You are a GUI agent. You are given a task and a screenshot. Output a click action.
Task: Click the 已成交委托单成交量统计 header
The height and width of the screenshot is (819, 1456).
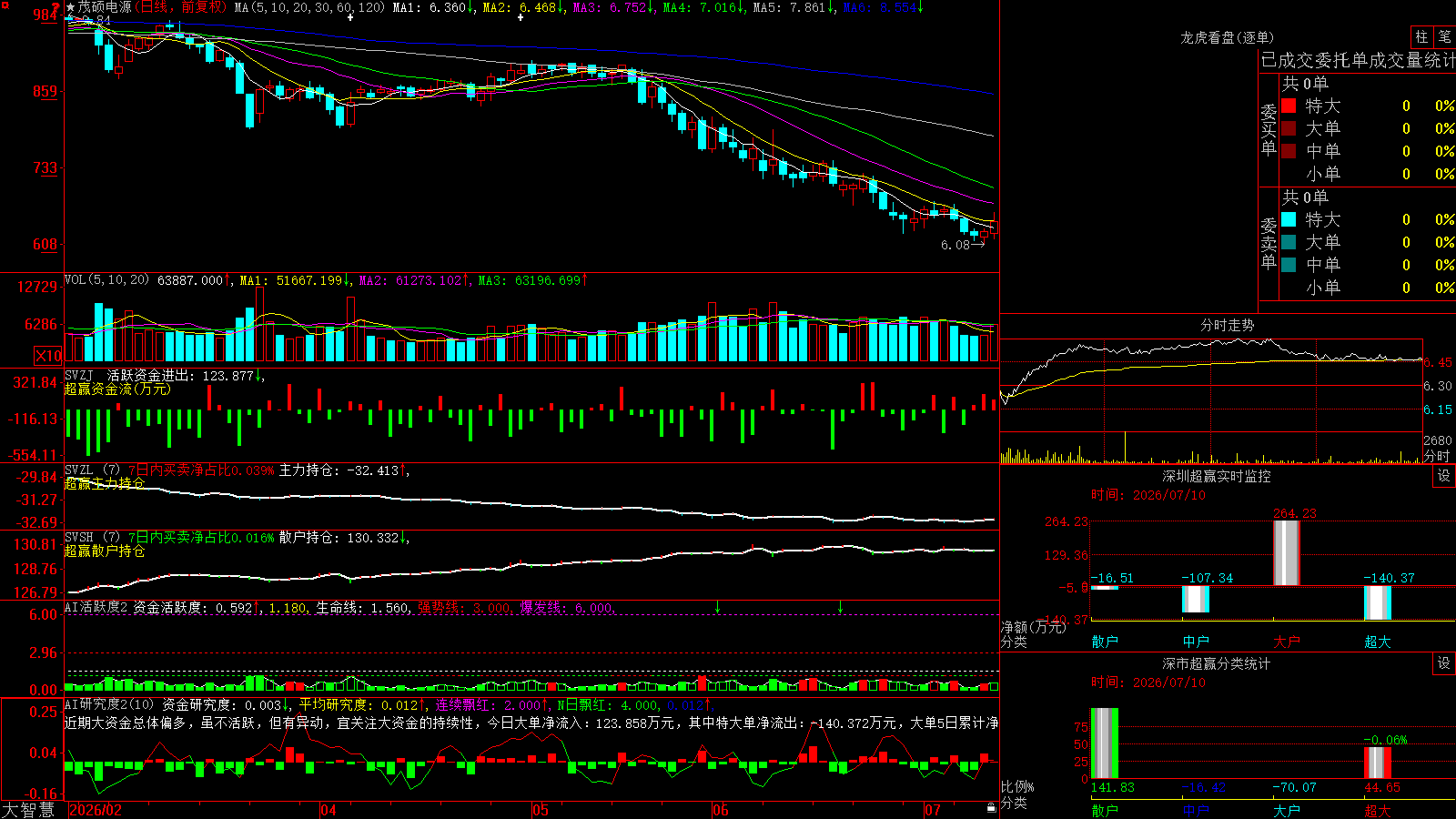tap(1358, 60)
